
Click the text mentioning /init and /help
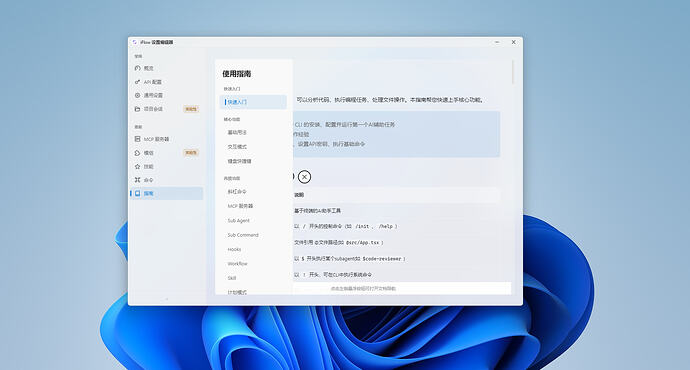346,226
